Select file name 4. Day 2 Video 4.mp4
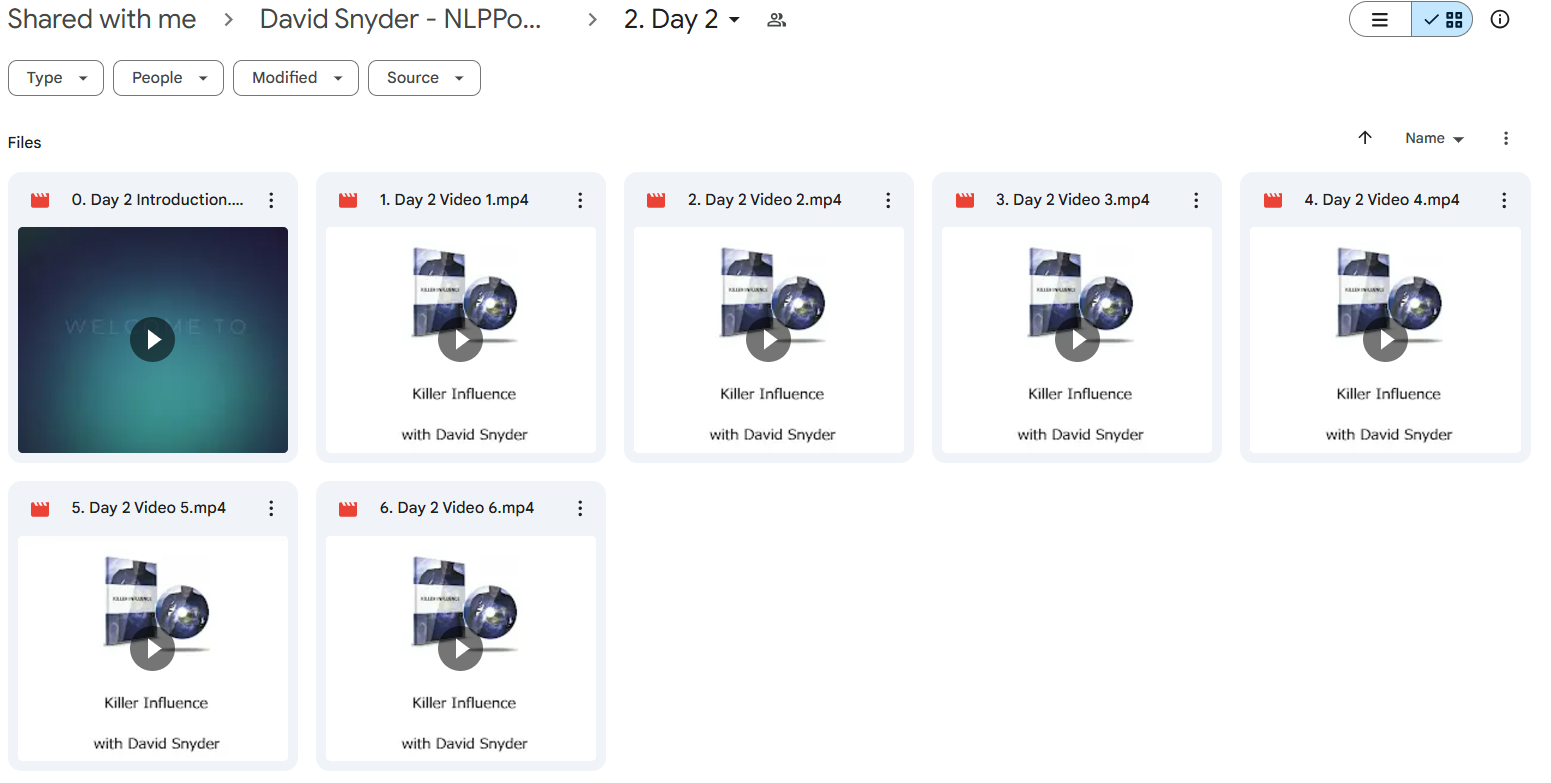This screenshot has width=1551, height=783. (x=1382, y=200)
